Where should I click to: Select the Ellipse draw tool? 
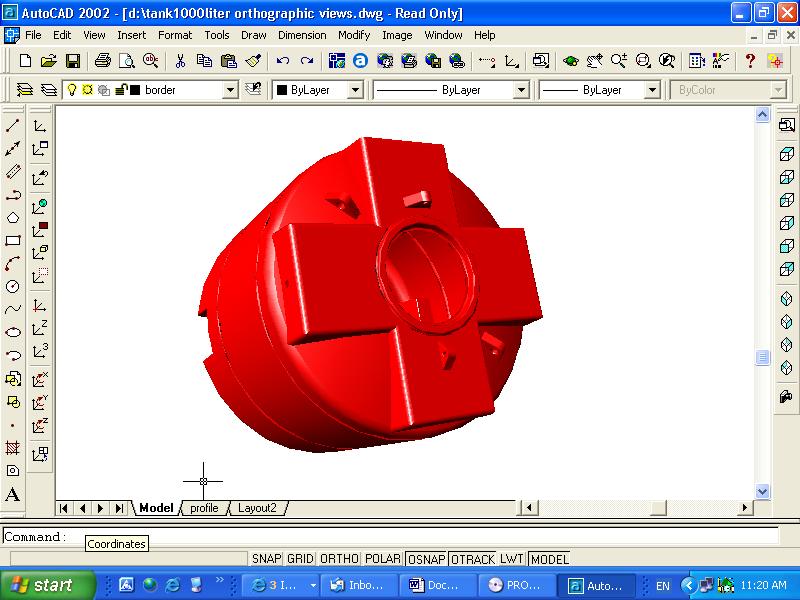click(13, 332)
